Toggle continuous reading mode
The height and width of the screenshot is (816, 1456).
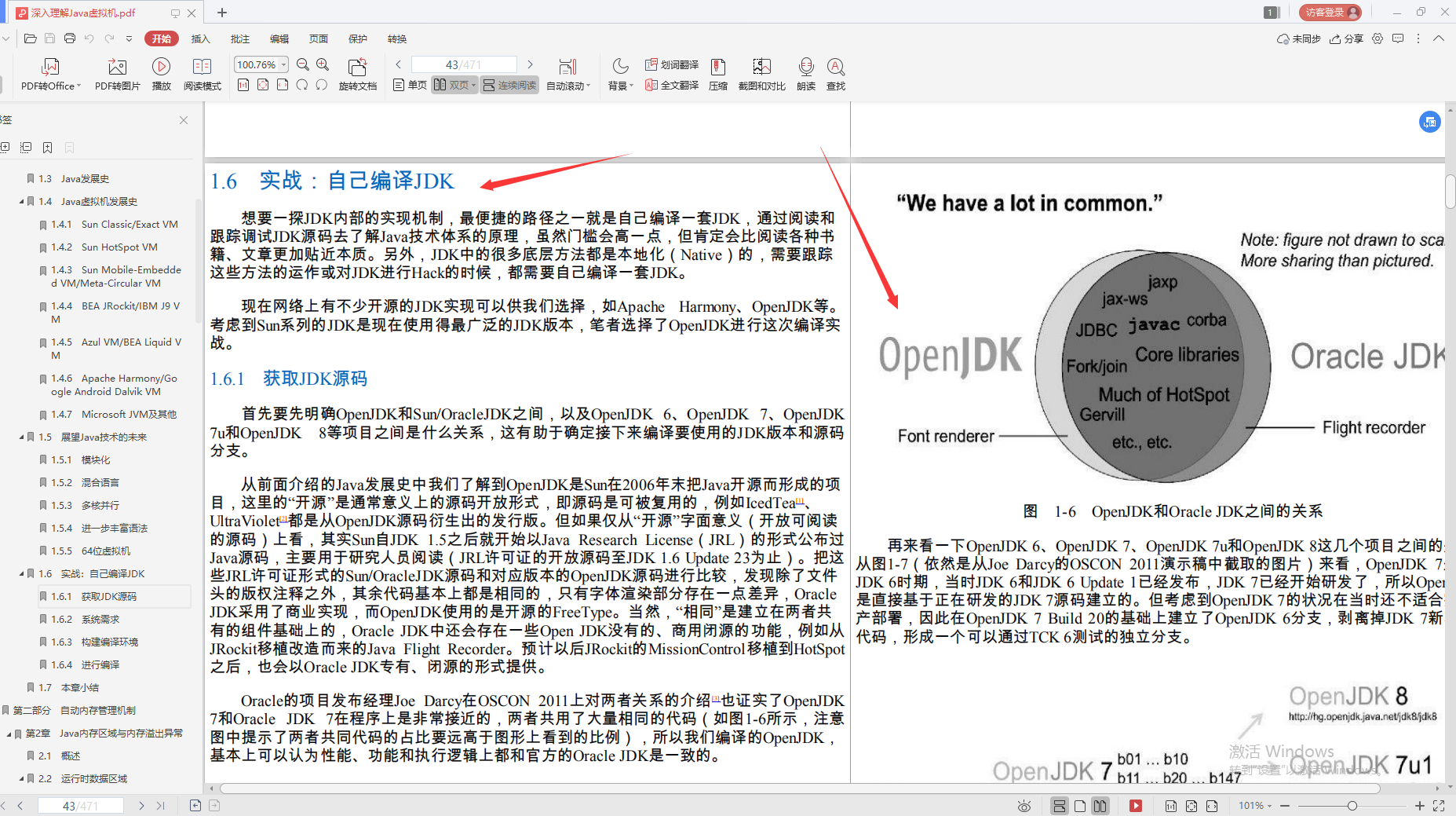coord(509,85)
